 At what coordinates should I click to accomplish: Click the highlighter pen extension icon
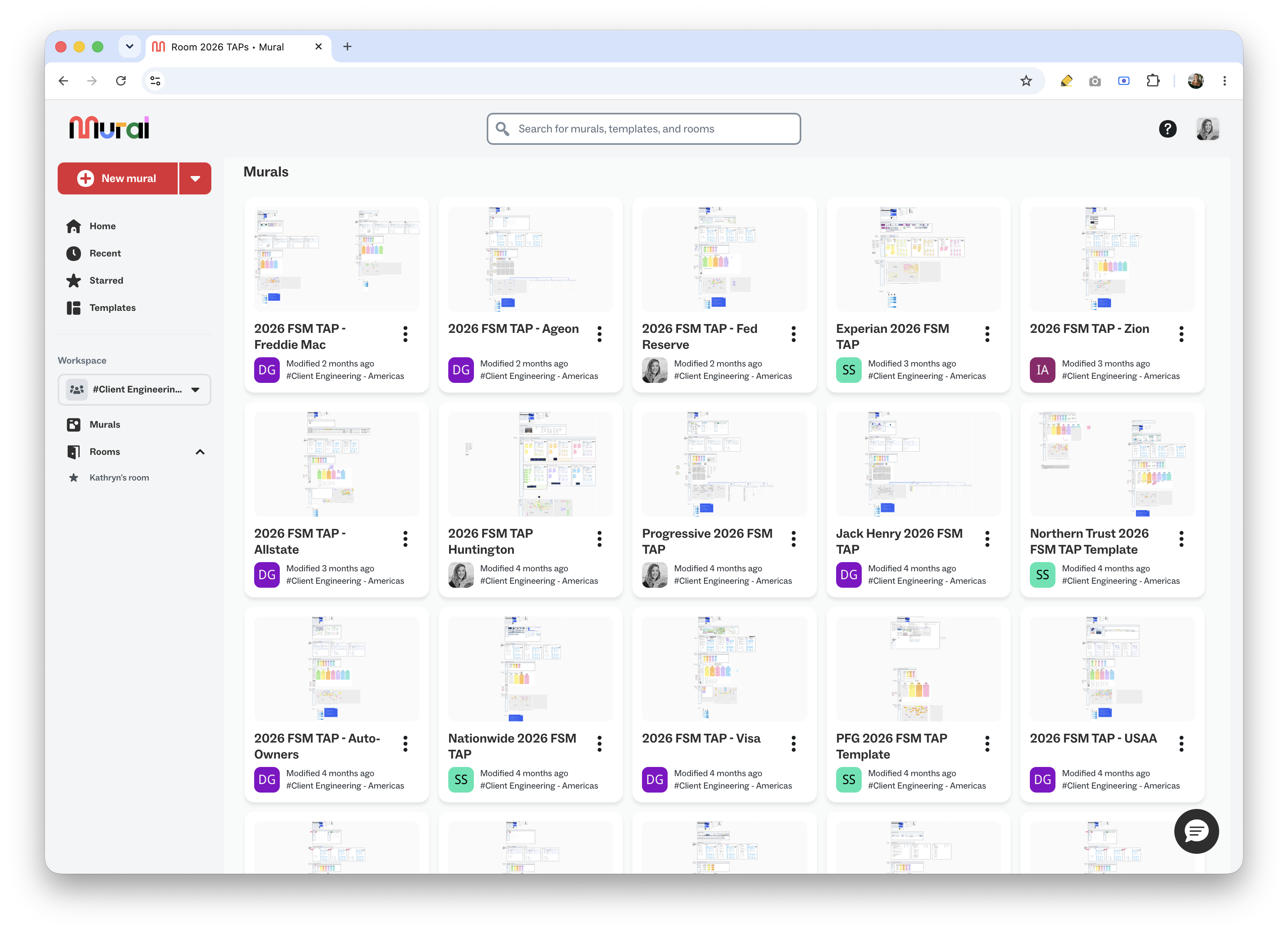click(1066, 81)
